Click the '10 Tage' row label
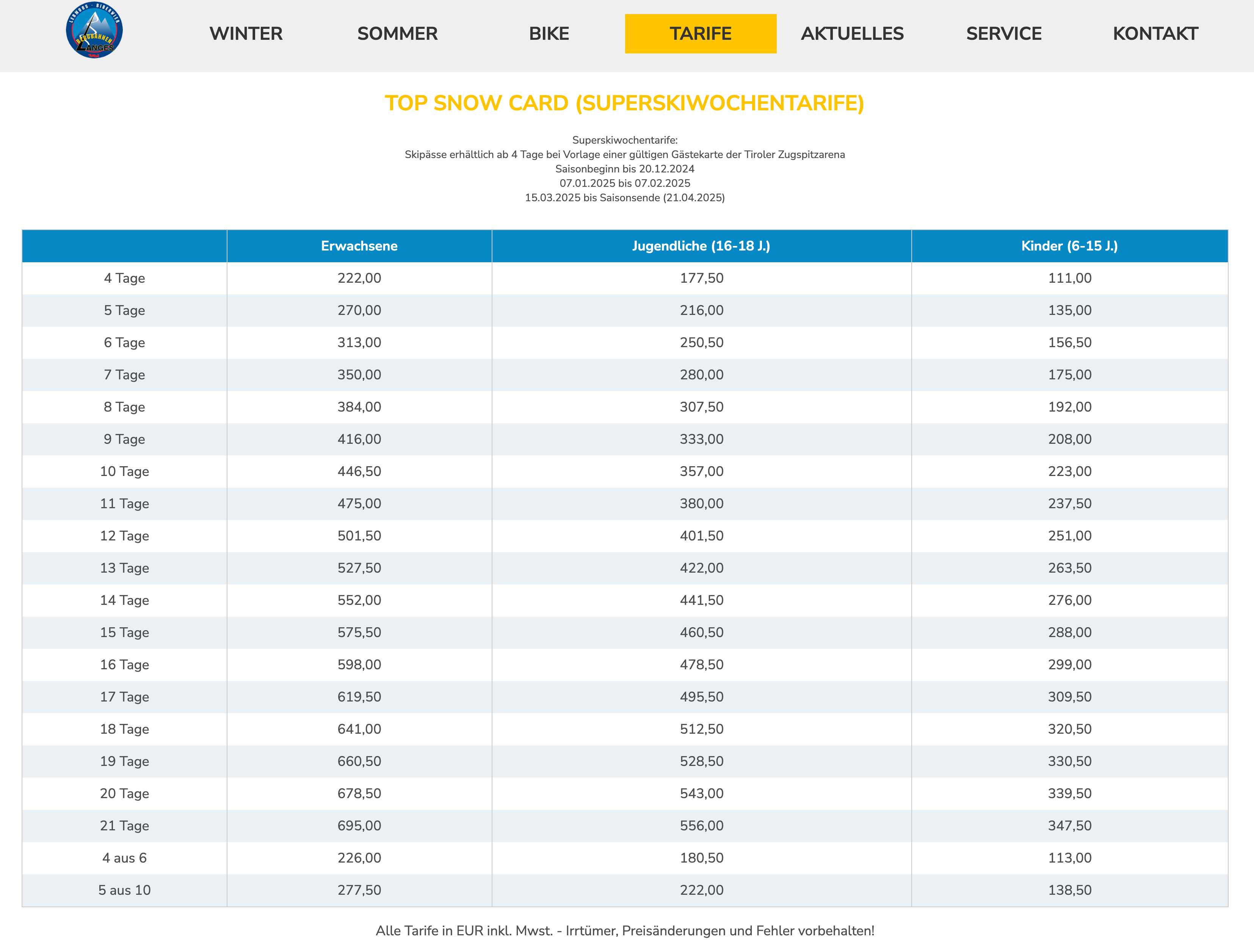The width and height of the screenshot is (1254, 952). point(124,471)
